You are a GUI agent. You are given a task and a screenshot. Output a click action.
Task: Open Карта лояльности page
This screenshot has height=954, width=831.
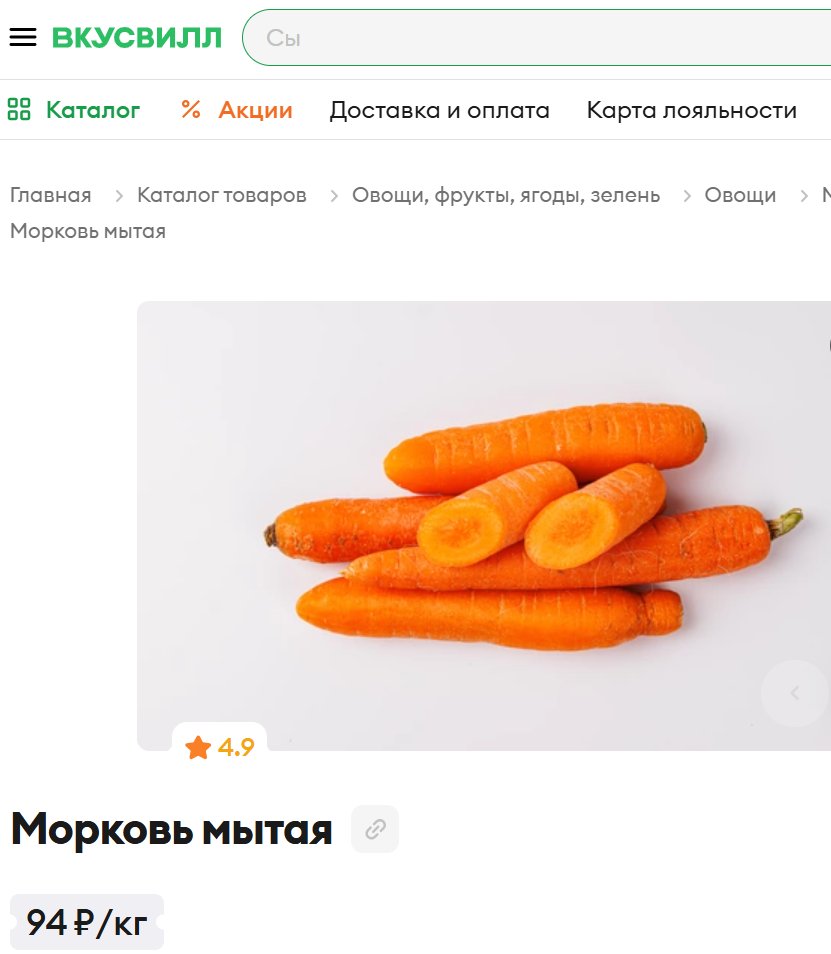coord(692,110)
